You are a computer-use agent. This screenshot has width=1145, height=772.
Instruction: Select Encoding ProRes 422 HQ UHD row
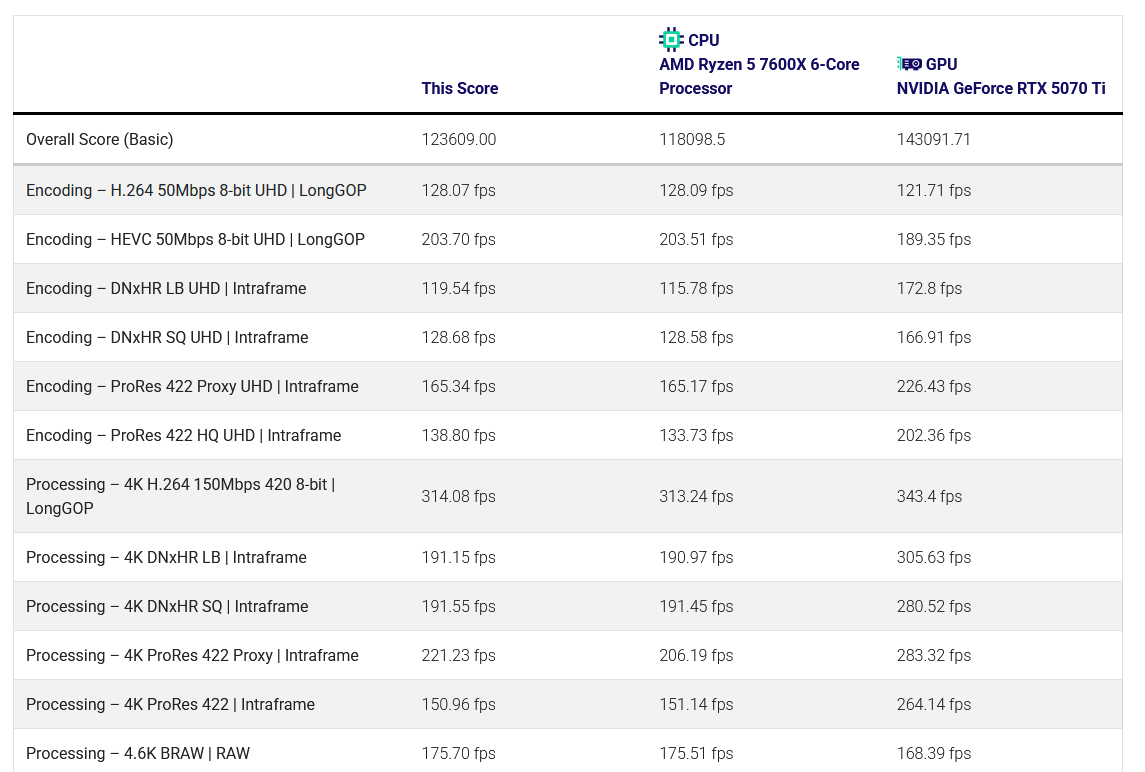coord(183,435)
